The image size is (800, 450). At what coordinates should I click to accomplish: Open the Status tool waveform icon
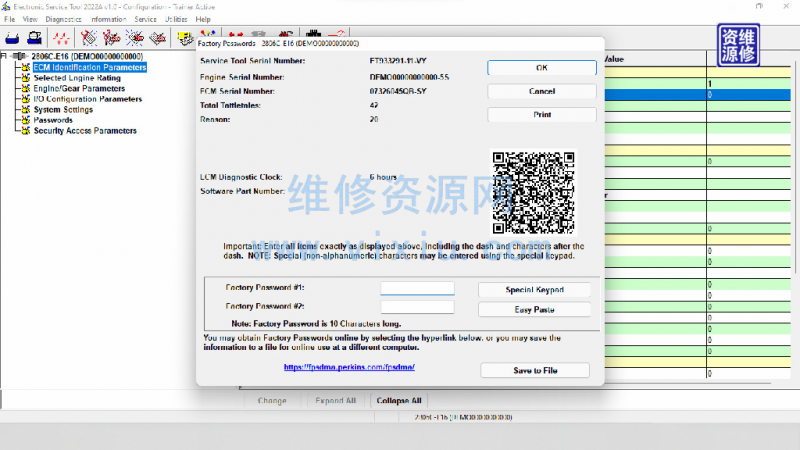63,38
